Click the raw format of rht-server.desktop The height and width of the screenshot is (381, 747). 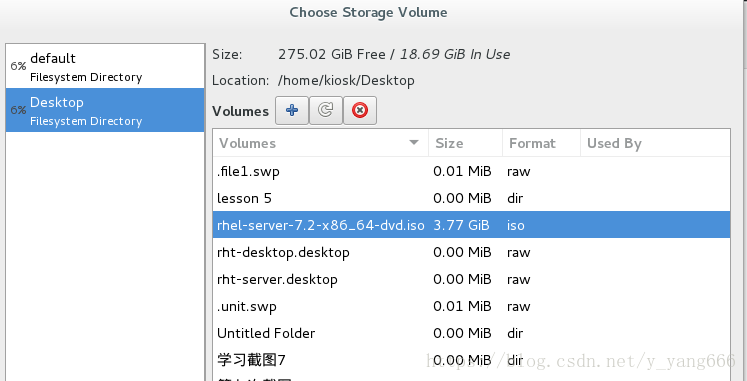[518, 280]
